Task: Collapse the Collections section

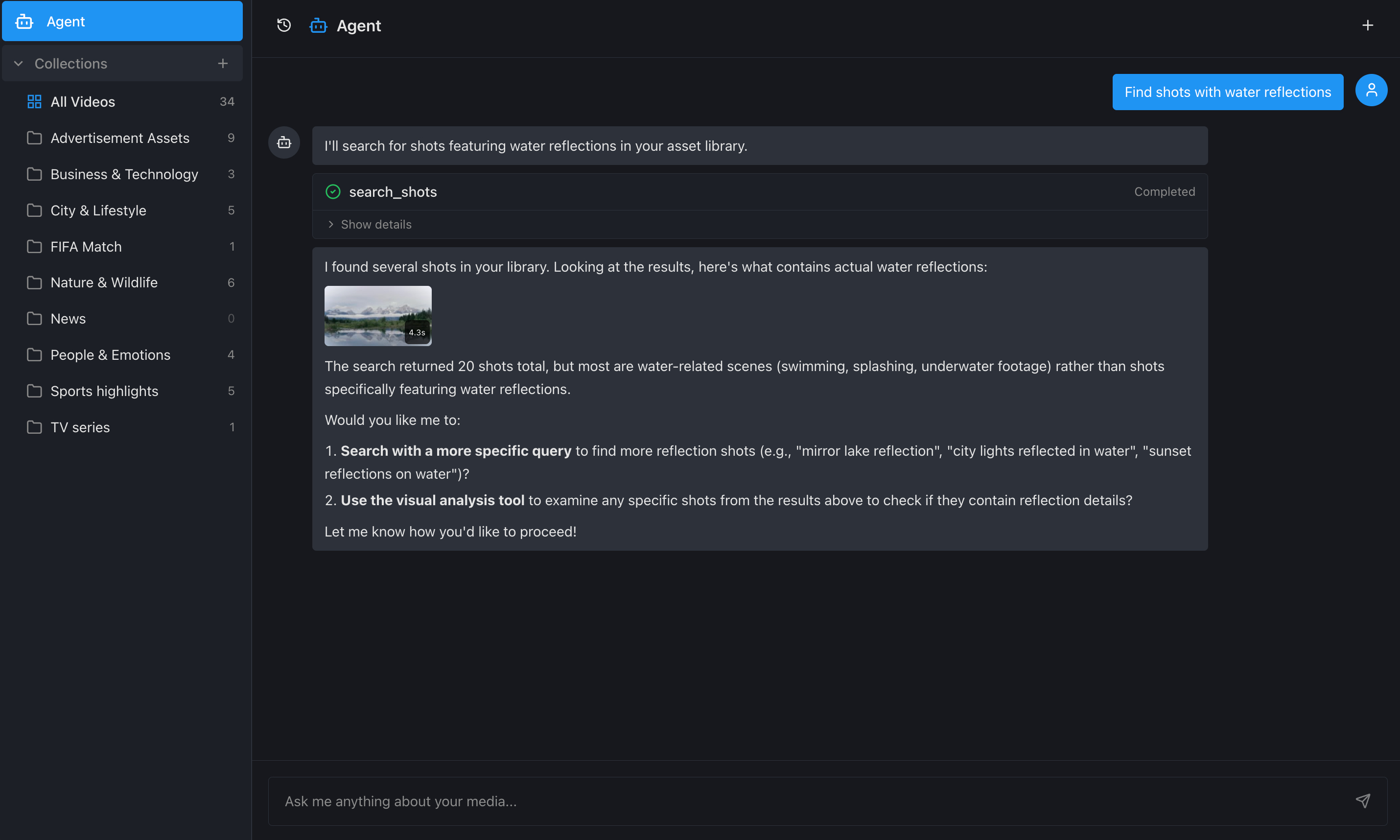Action: click(18, 64)
